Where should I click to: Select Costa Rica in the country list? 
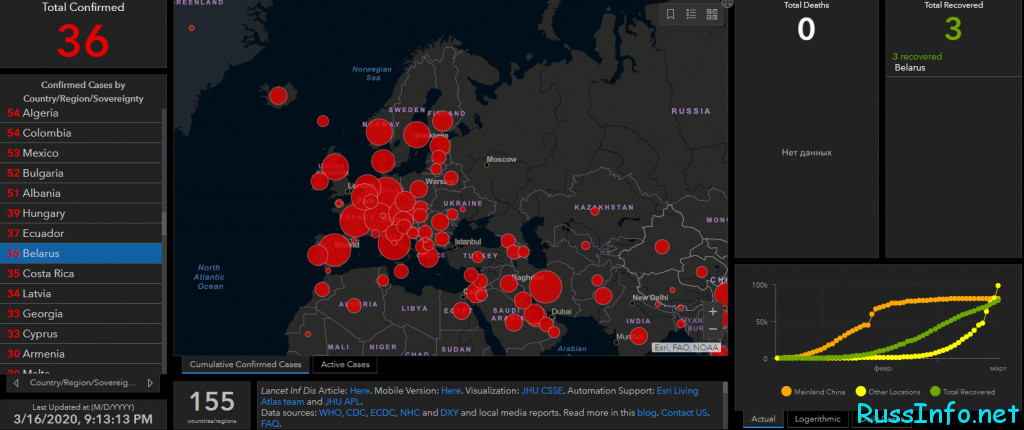pyautogui.click(x=81, y=273)
